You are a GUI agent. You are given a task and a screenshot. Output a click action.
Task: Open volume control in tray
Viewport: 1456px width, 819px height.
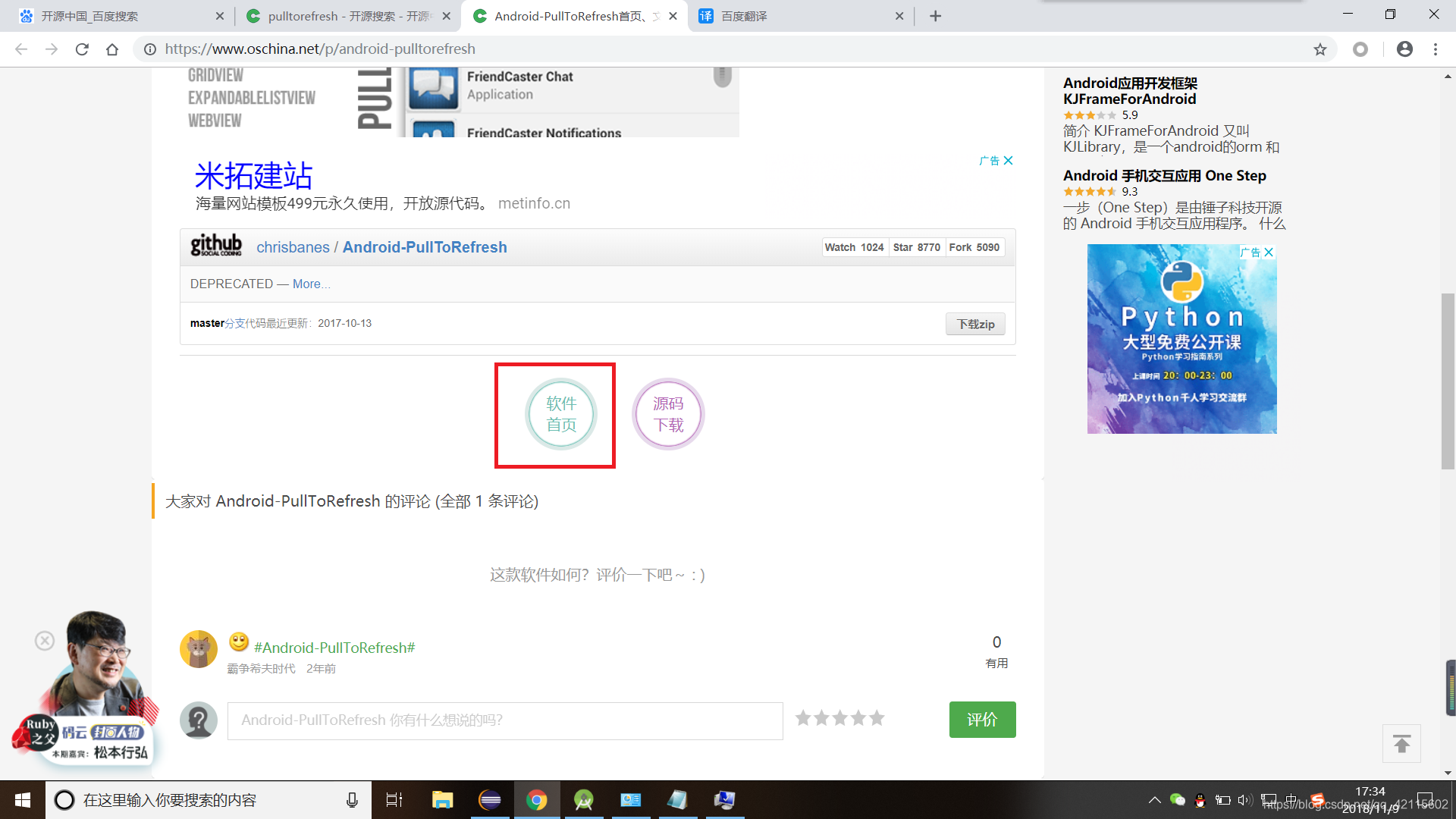(1245, 800)
